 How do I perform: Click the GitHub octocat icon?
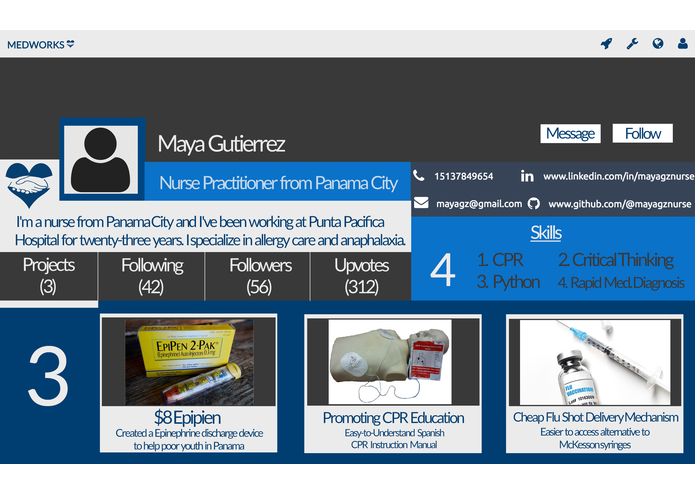point(534,203)
